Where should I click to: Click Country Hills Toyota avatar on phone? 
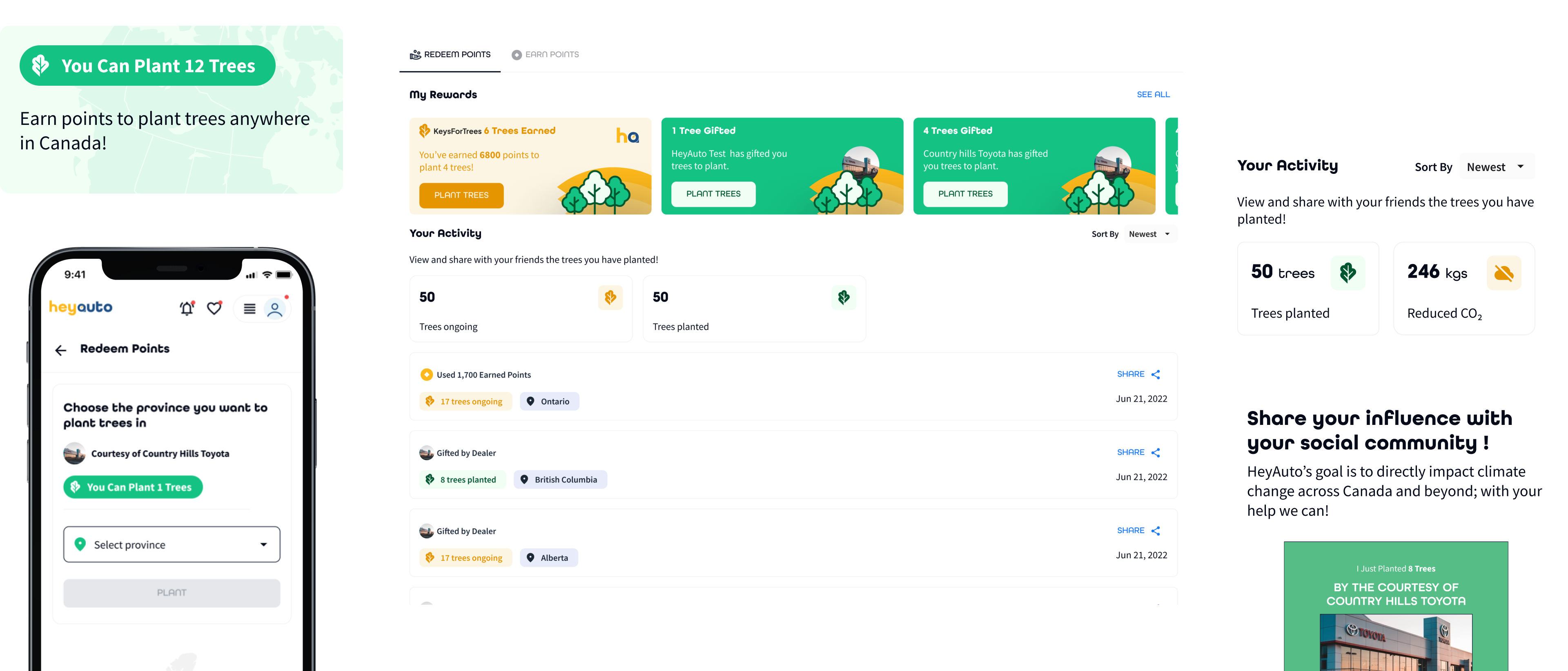click(x=74, y=453)
